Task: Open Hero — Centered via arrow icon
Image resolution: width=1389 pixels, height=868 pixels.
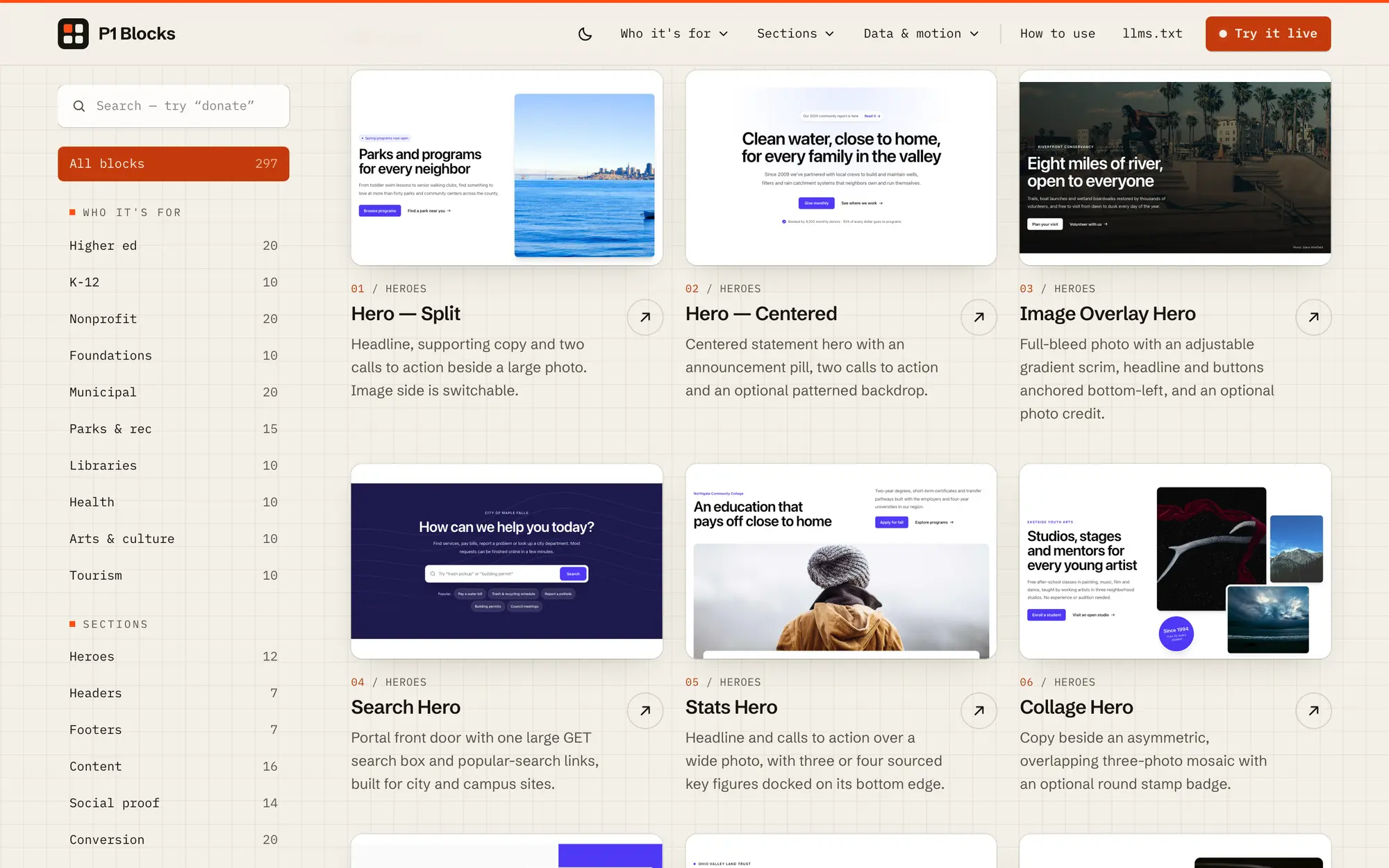Action: point(979,317)
